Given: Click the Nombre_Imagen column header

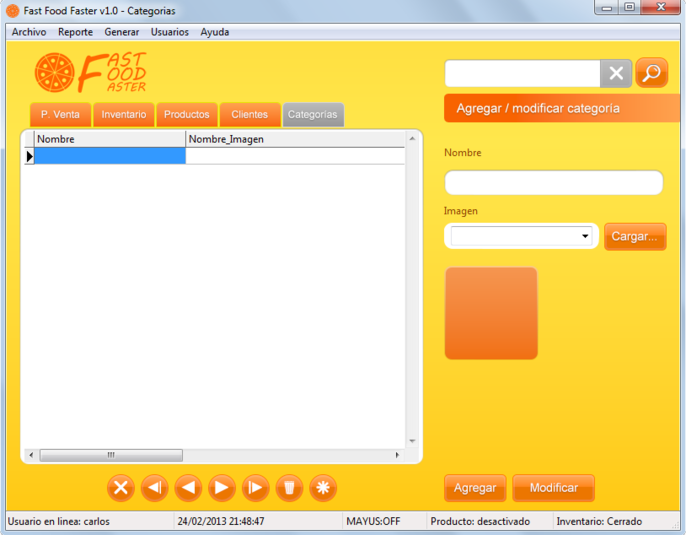Looking at the screenshot, I should point(295,139).
